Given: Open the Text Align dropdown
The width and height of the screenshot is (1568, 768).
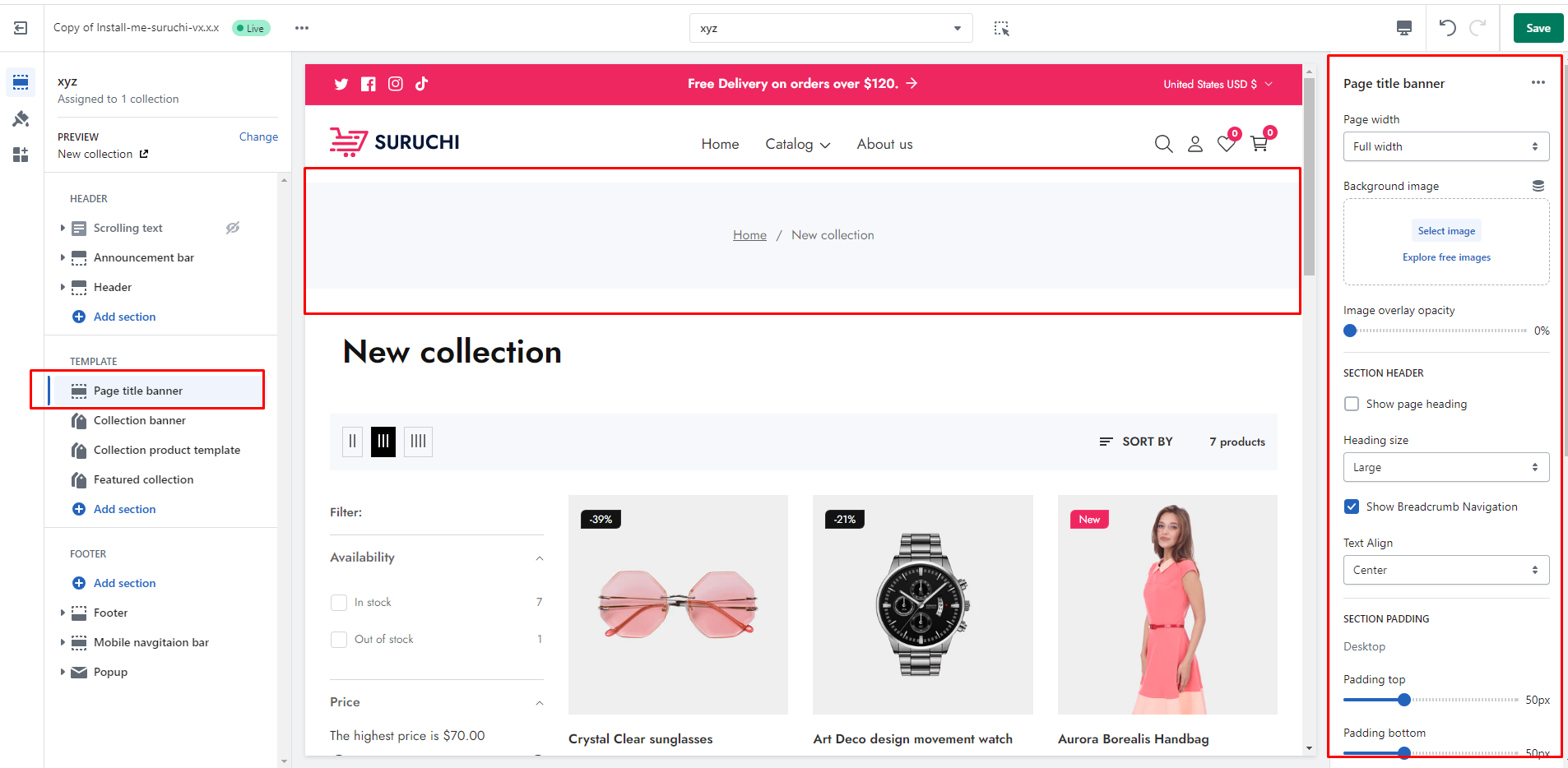Looking at the screenshot, I should tap(1445, 570).
